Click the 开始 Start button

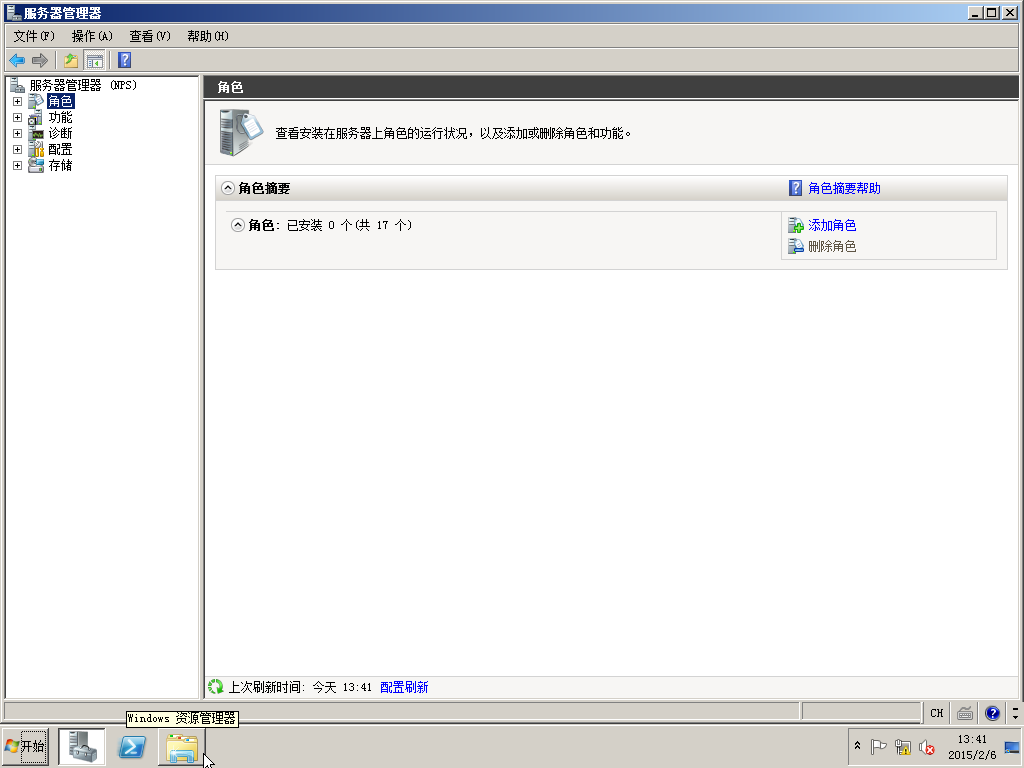click(25, 747)
